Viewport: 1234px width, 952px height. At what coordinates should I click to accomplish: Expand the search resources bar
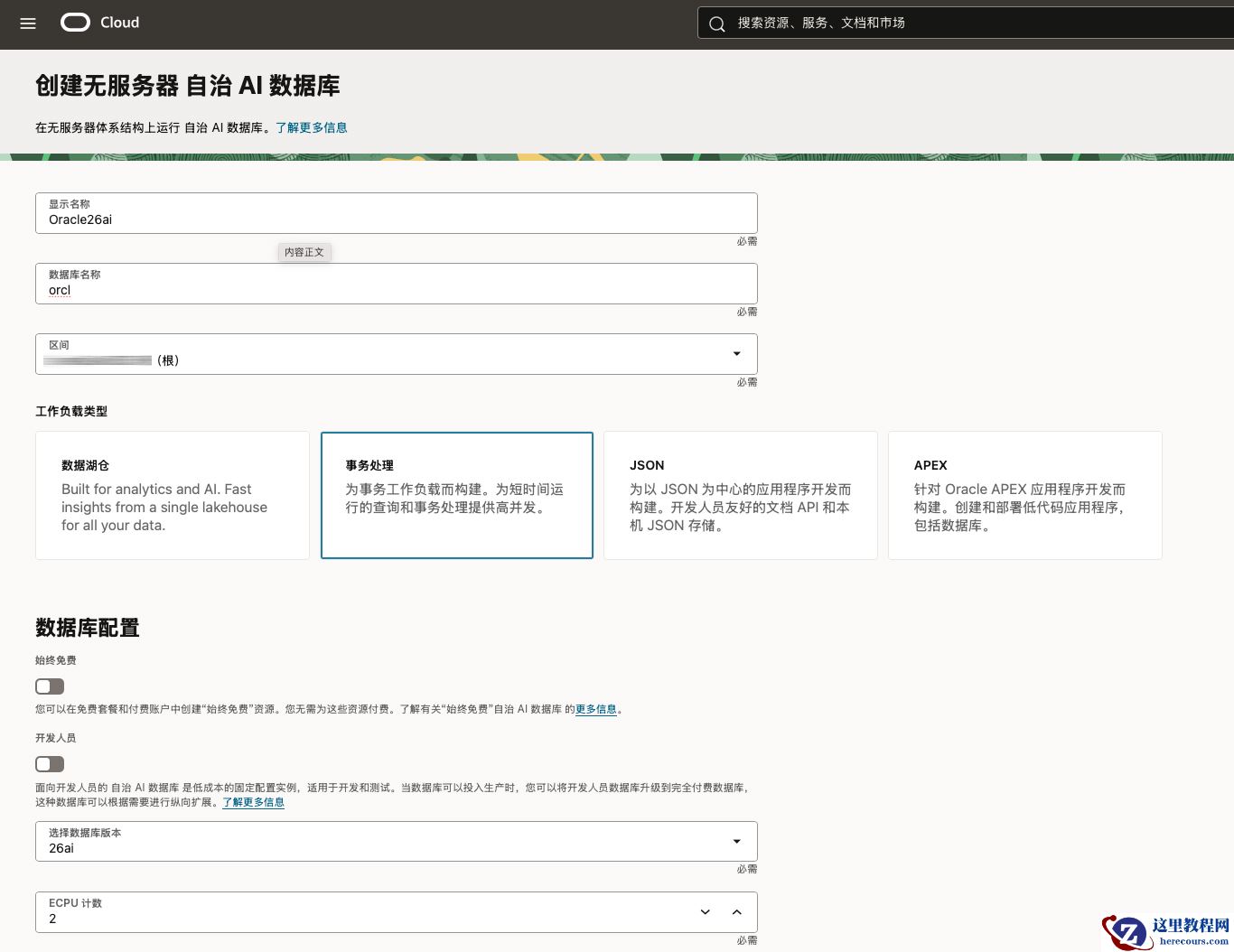coord(903,23)
